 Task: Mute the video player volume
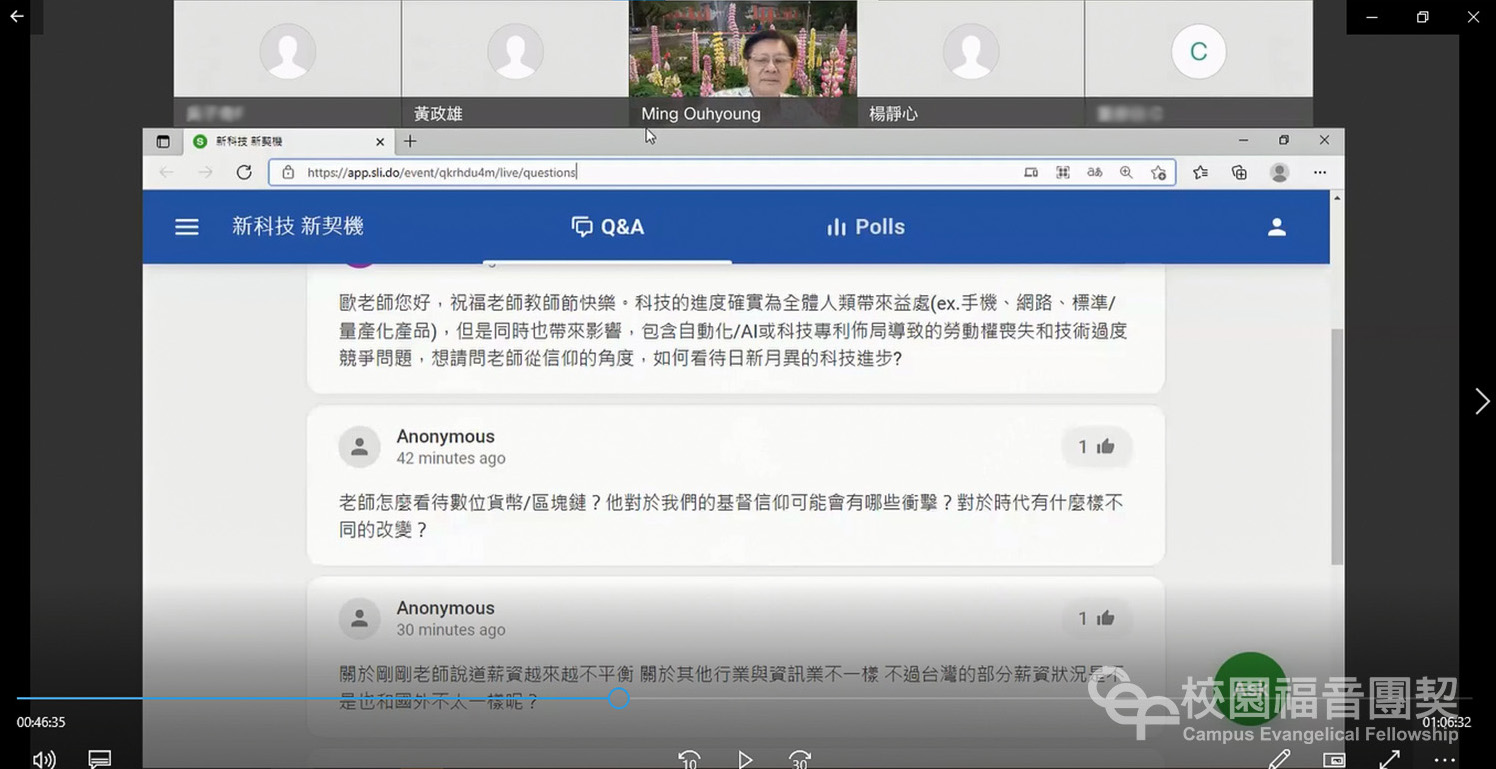pos(44,759)
